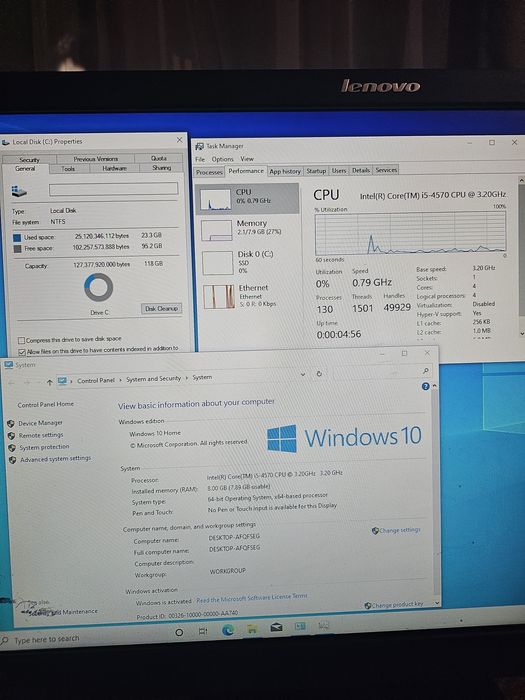Click the search magnifier in System window

point(425,371)
